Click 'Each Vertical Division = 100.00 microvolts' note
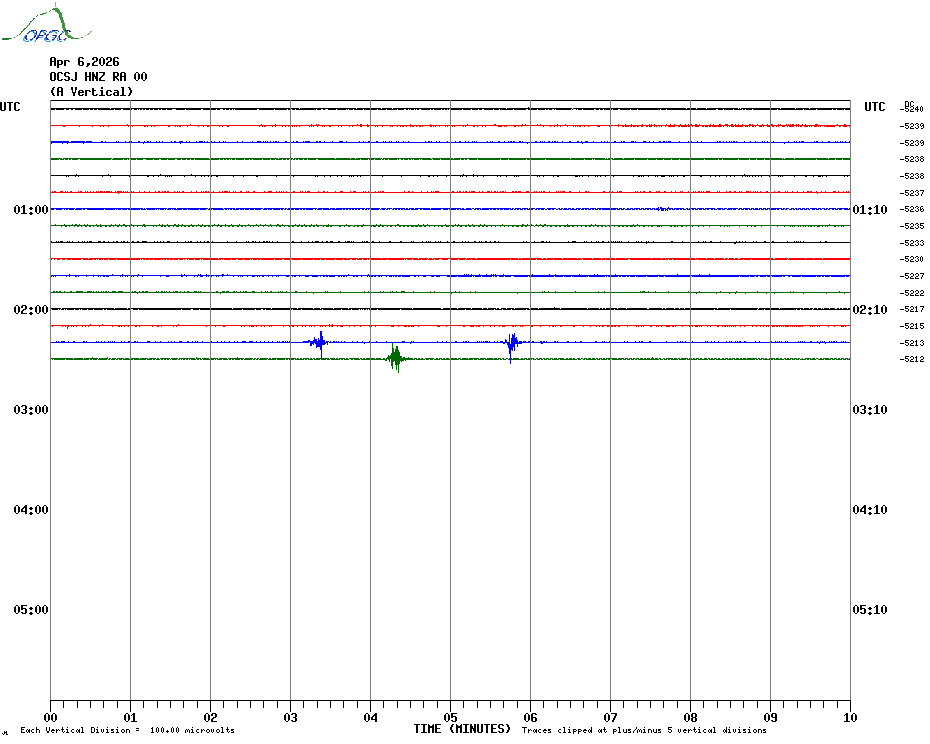Screen dimensions: 930x744 tap(128, 730)
